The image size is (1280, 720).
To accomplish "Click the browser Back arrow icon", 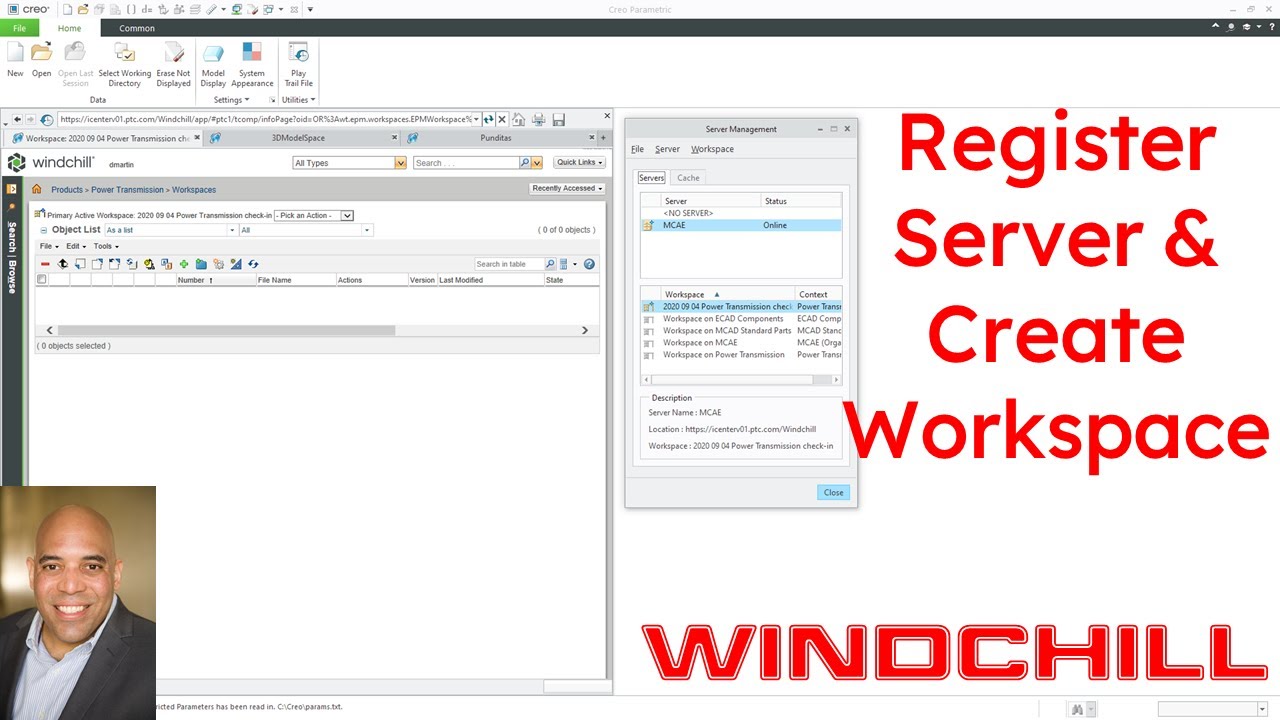I will tap(17, 119).
